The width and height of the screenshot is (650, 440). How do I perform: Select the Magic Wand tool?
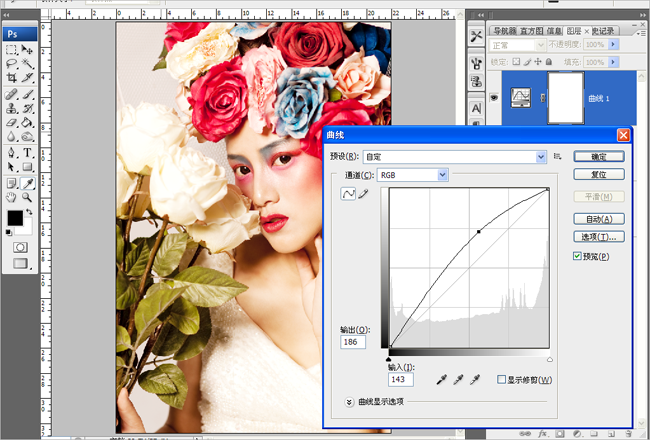pyautogui.click(x=27, y=63)
